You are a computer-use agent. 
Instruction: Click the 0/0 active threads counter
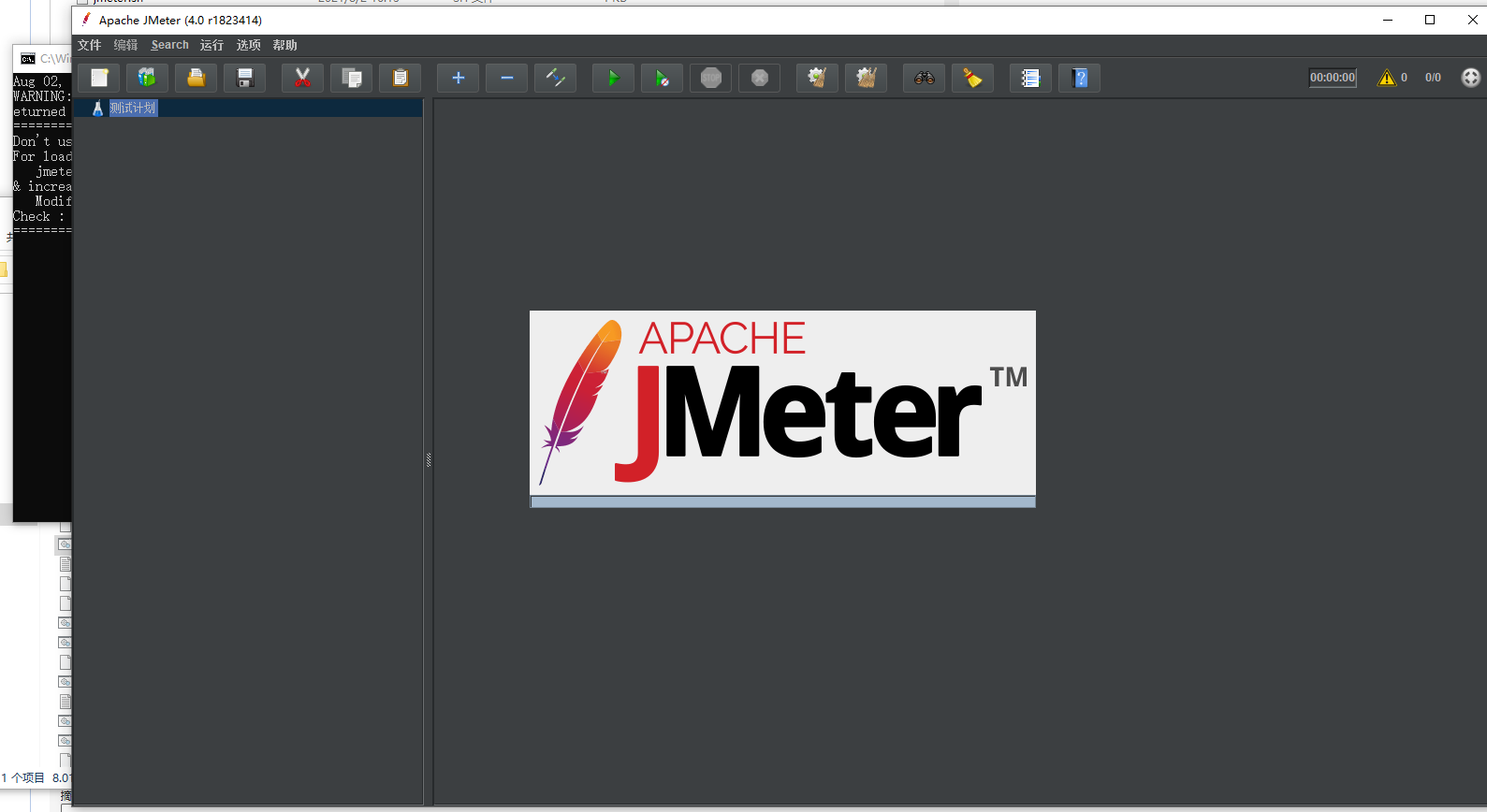(1433, 78)
